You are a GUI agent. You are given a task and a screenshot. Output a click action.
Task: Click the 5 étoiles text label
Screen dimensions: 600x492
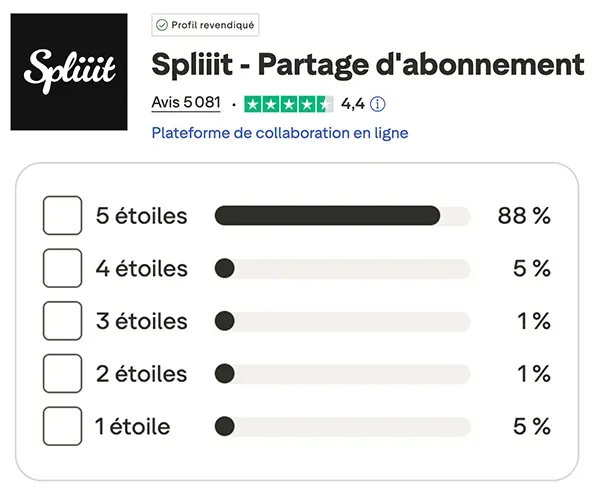click(x=141, y=216)
